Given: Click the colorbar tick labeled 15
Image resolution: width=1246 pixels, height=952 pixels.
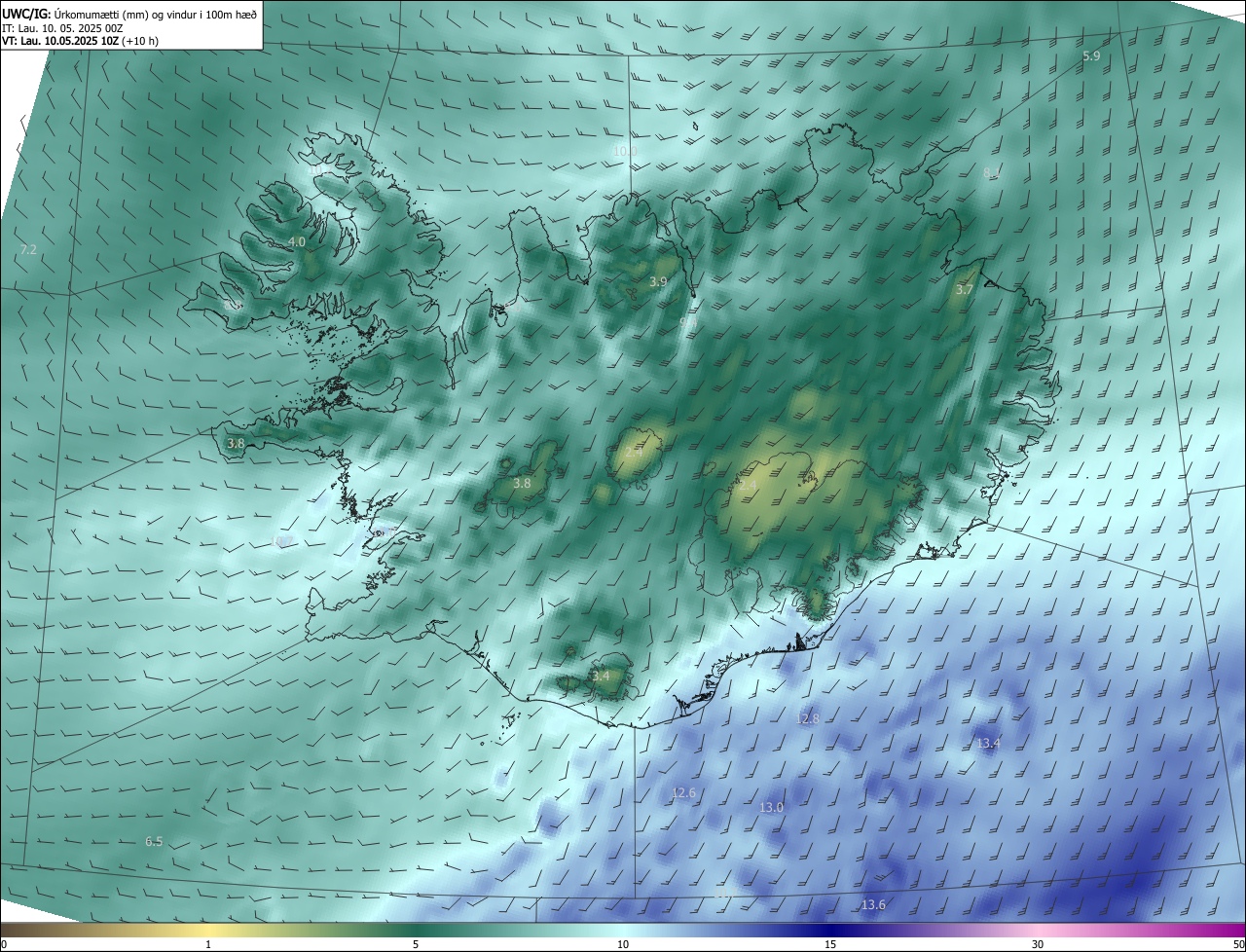Looking at the screenshot, I should click(x=830, y=944).
